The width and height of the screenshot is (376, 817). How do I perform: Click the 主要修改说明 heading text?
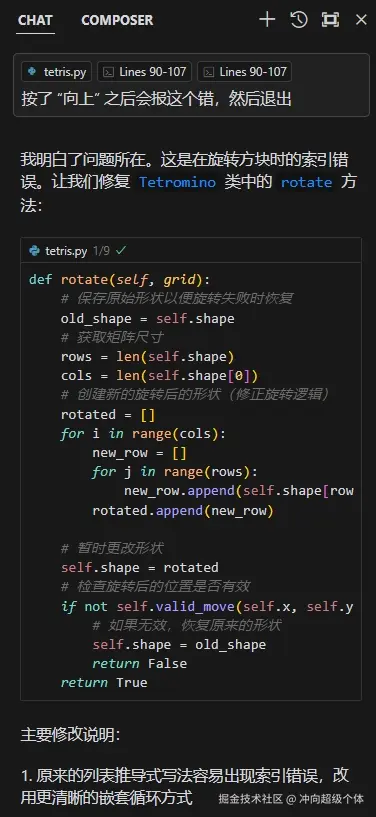70,735
